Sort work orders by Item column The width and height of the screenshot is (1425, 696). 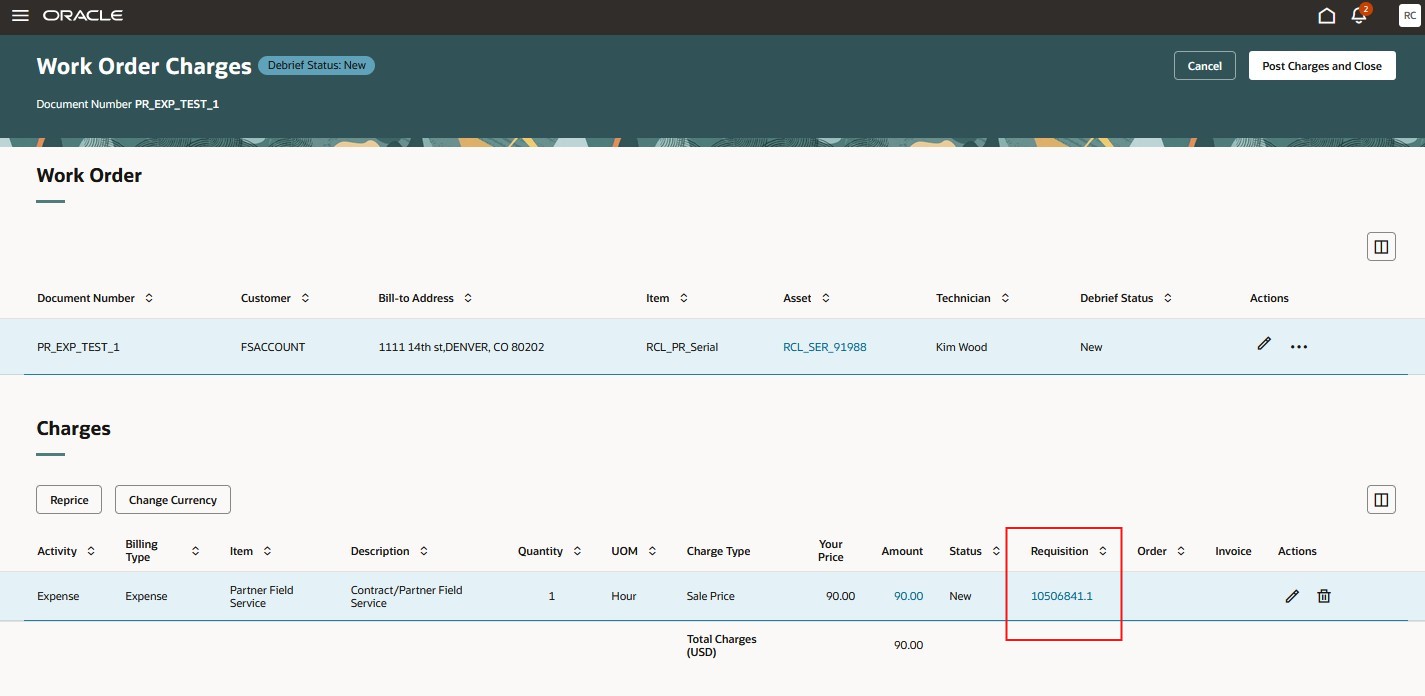[x=683, y=298]
